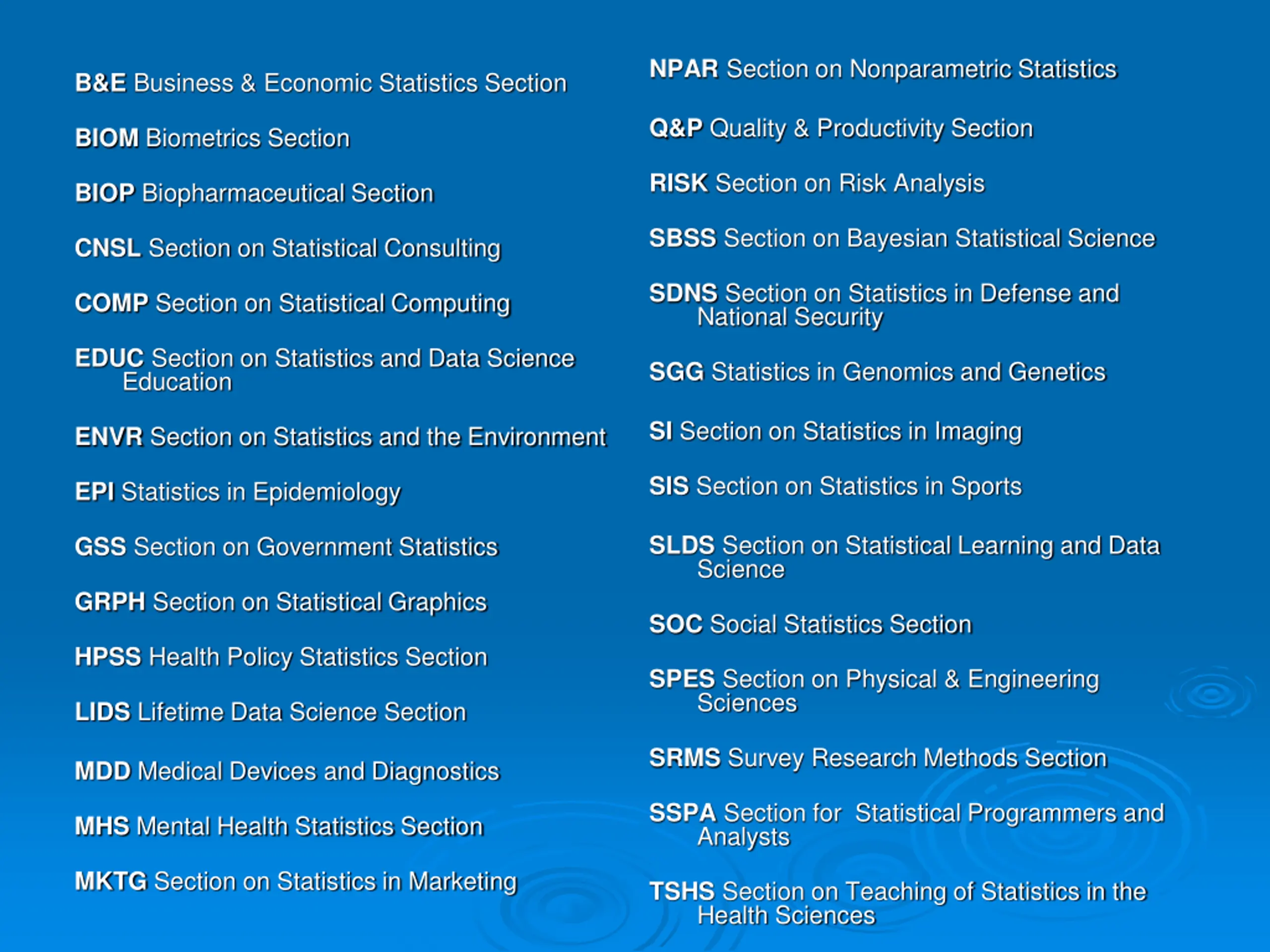The height and width of the screenshot is (952, 1270).
Task: Select SBSS Bayesian Statistical Science entry
Action: 902,238
